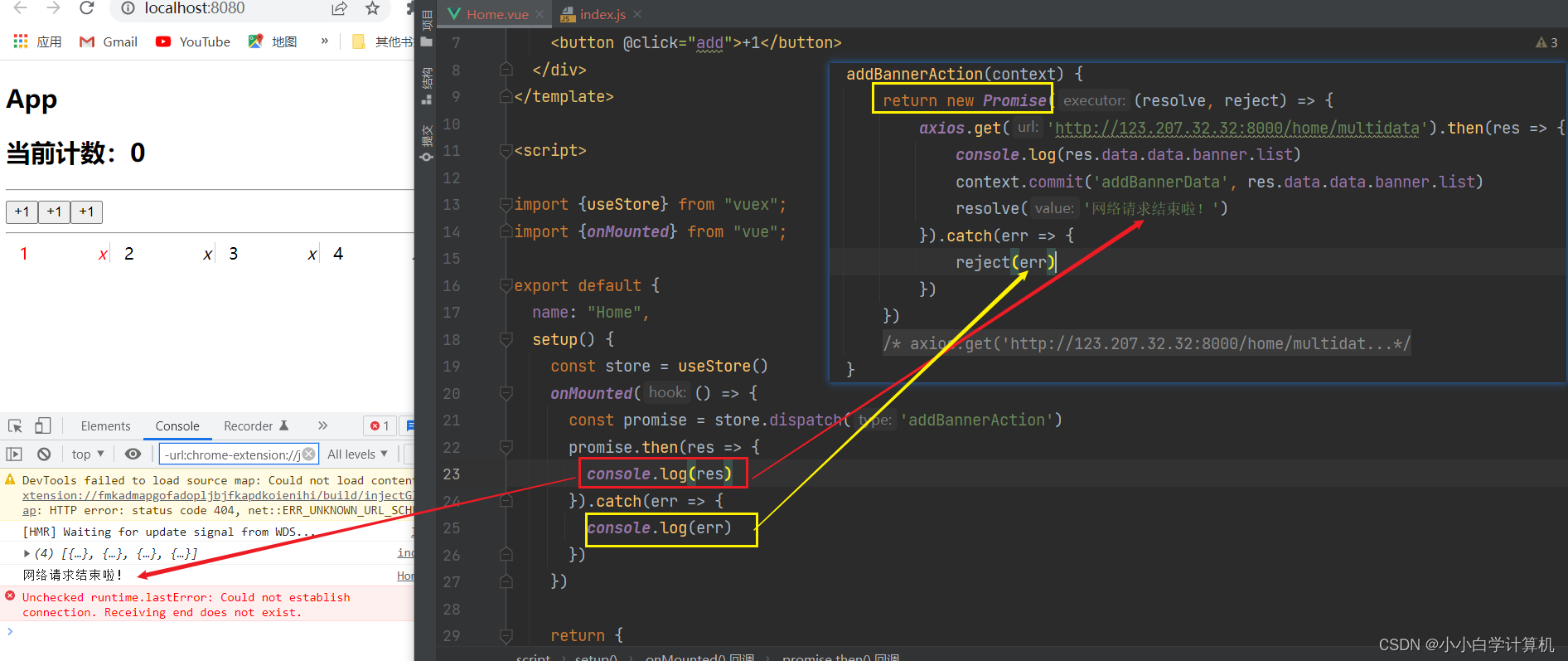The width and height of the screenshot is (1568, 661).
Task: Select the Unchecked runtime.lastError message
Action: click(186, 605)
